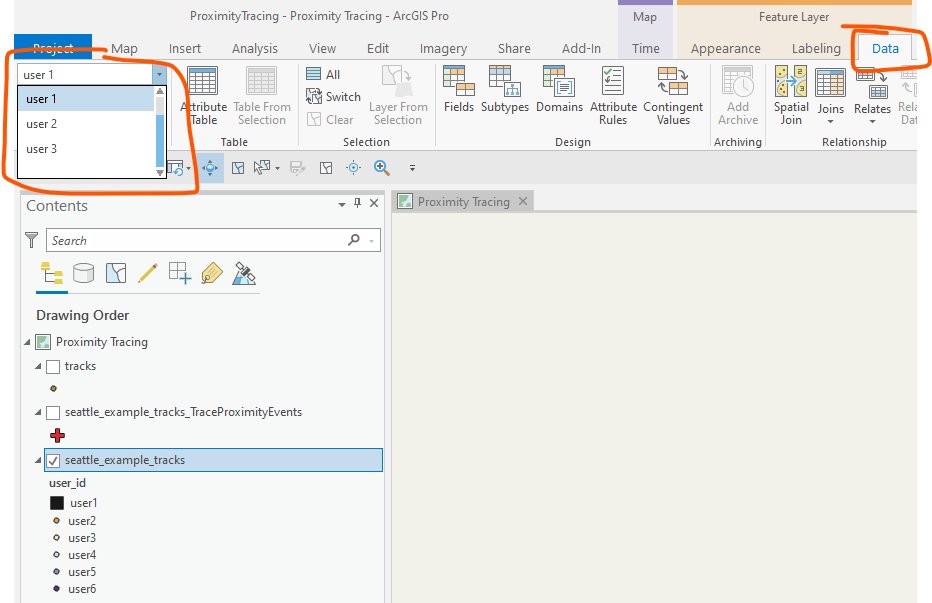Close the Contents pane

pos(374,203)
